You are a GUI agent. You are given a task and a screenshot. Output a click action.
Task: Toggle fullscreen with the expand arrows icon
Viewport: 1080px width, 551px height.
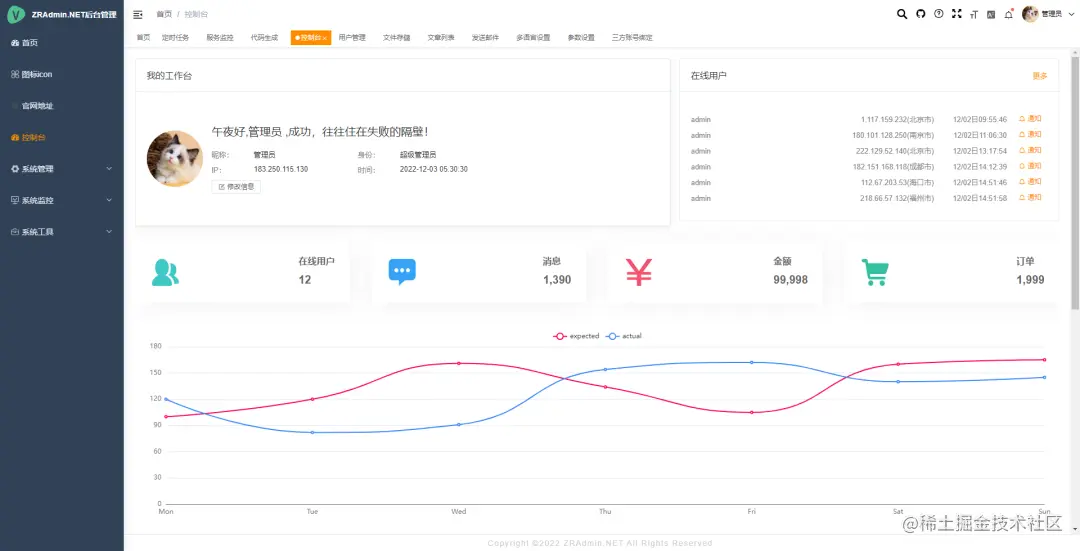tap(956, 14)
